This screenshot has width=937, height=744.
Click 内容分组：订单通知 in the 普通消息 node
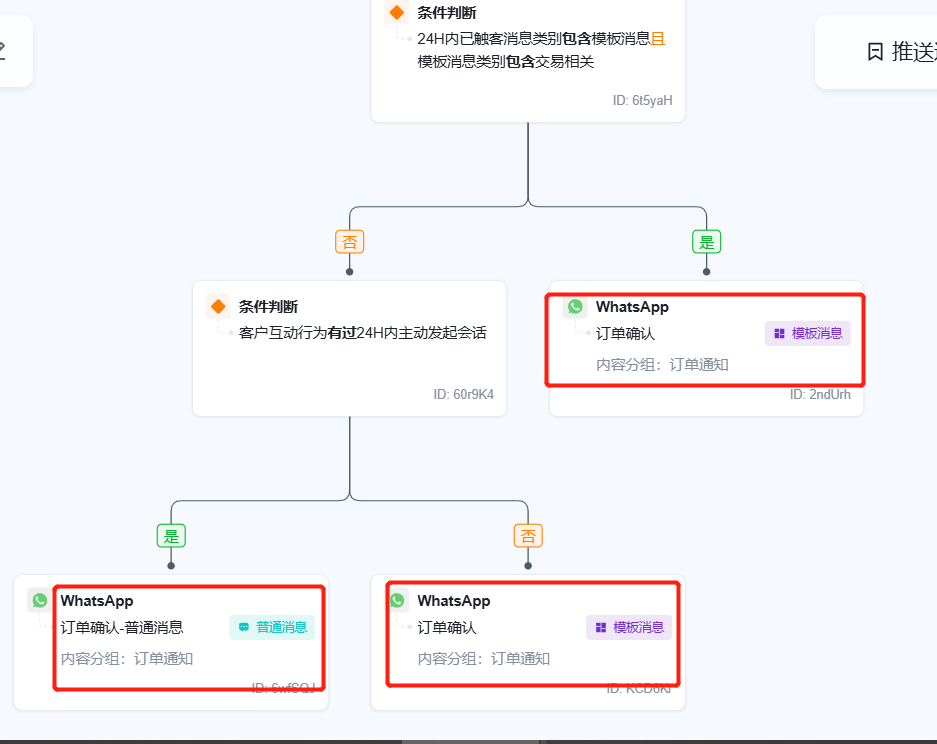pyautogui.click(x=127, y=659)
